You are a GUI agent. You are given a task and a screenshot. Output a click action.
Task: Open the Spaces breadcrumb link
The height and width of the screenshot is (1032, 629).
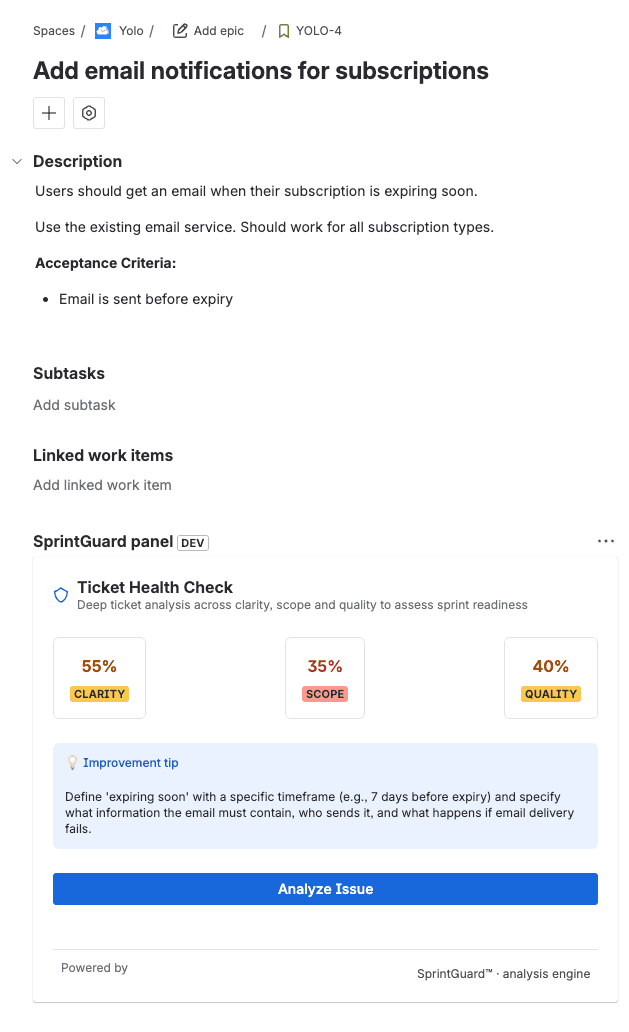[54, 30]
